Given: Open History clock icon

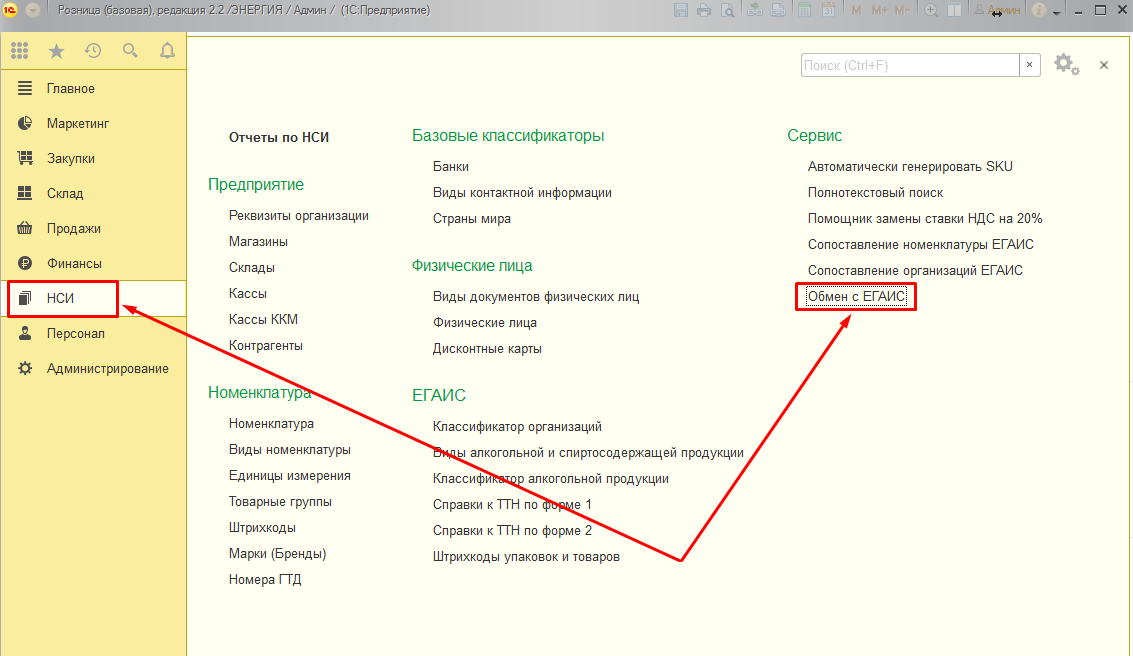Looking at the screenshot, I should pyautogui.click(x=93, y=51).
